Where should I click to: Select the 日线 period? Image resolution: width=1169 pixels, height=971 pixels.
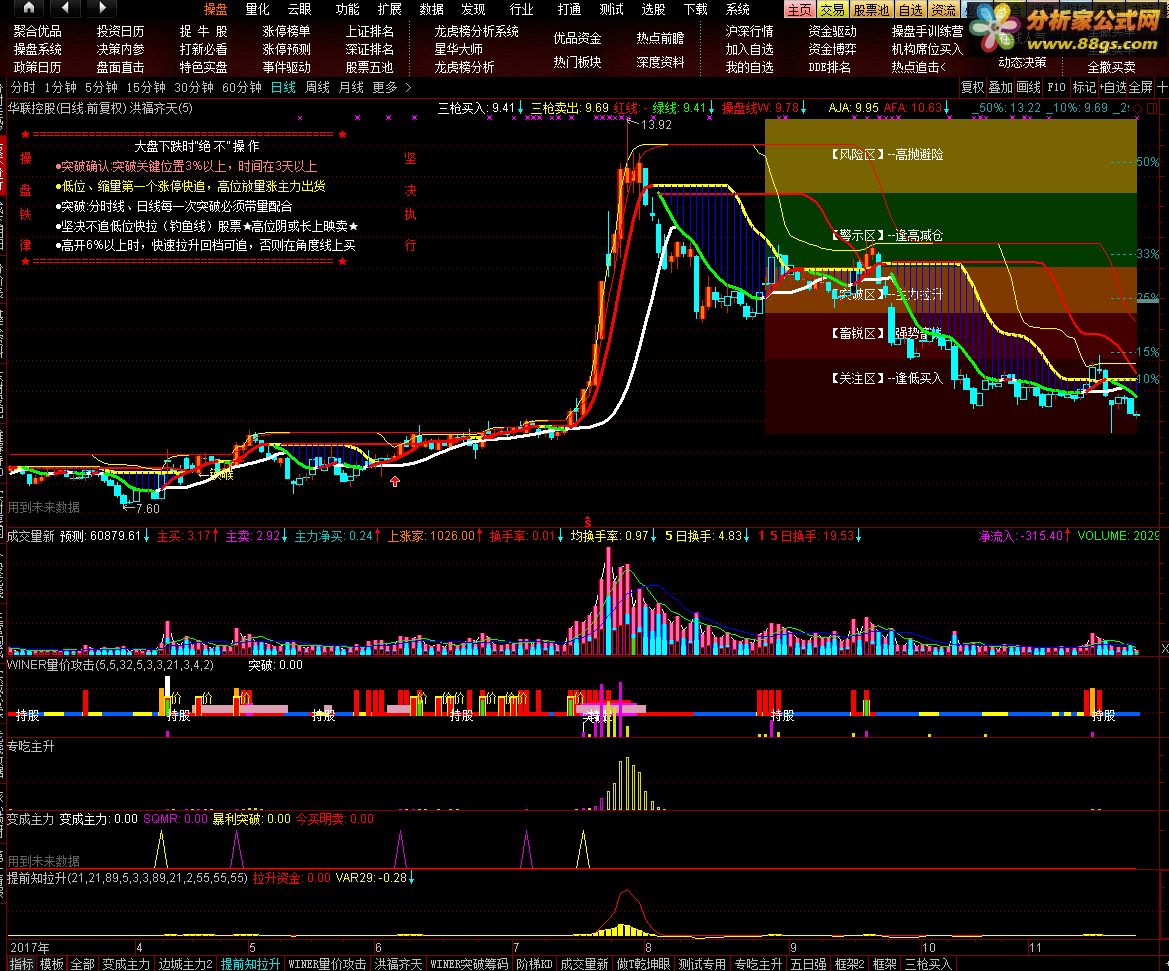coord(283,87)
